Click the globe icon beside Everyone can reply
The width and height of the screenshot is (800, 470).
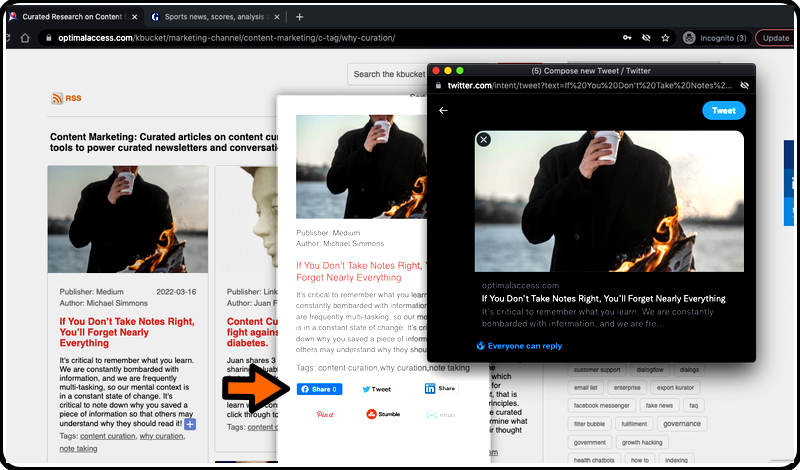coord(480,345)
